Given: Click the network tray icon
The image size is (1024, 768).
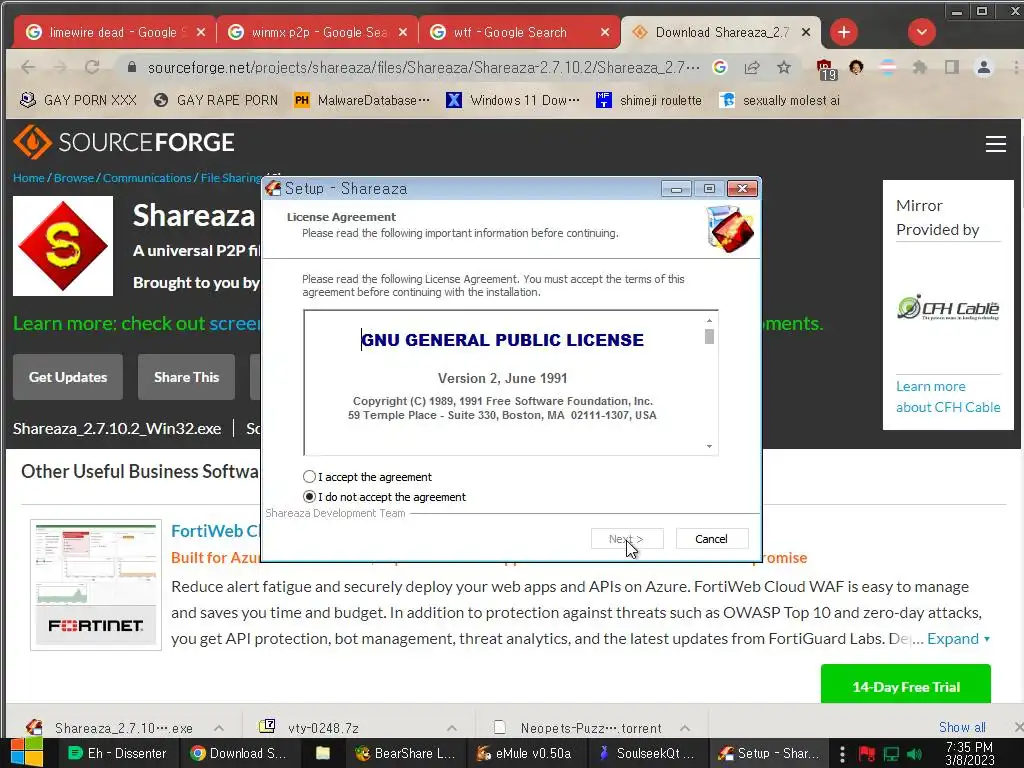Looking at the screenshot, I should tap(891, 754).
